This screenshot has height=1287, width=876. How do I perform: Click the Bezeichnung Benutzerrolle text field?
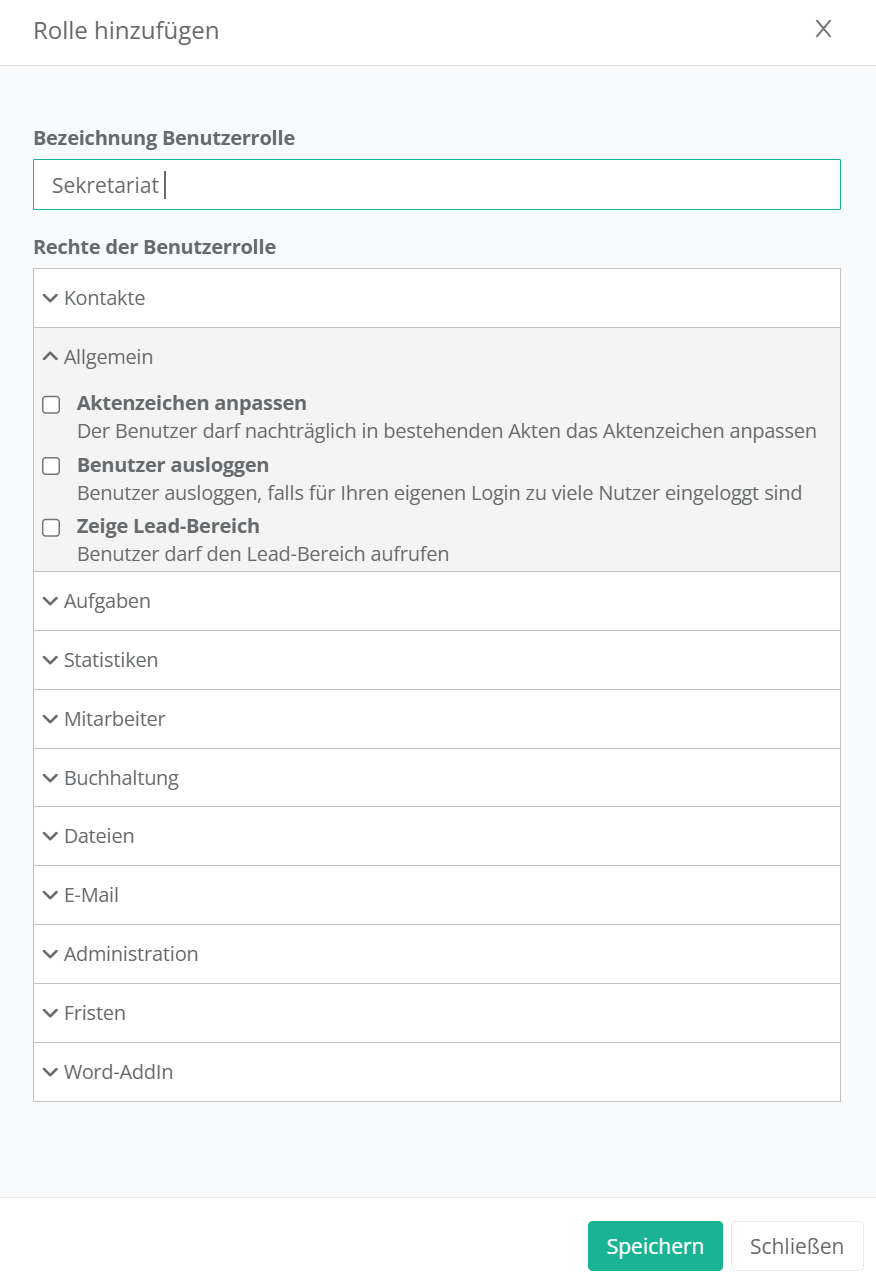click(x=436, y=185)
